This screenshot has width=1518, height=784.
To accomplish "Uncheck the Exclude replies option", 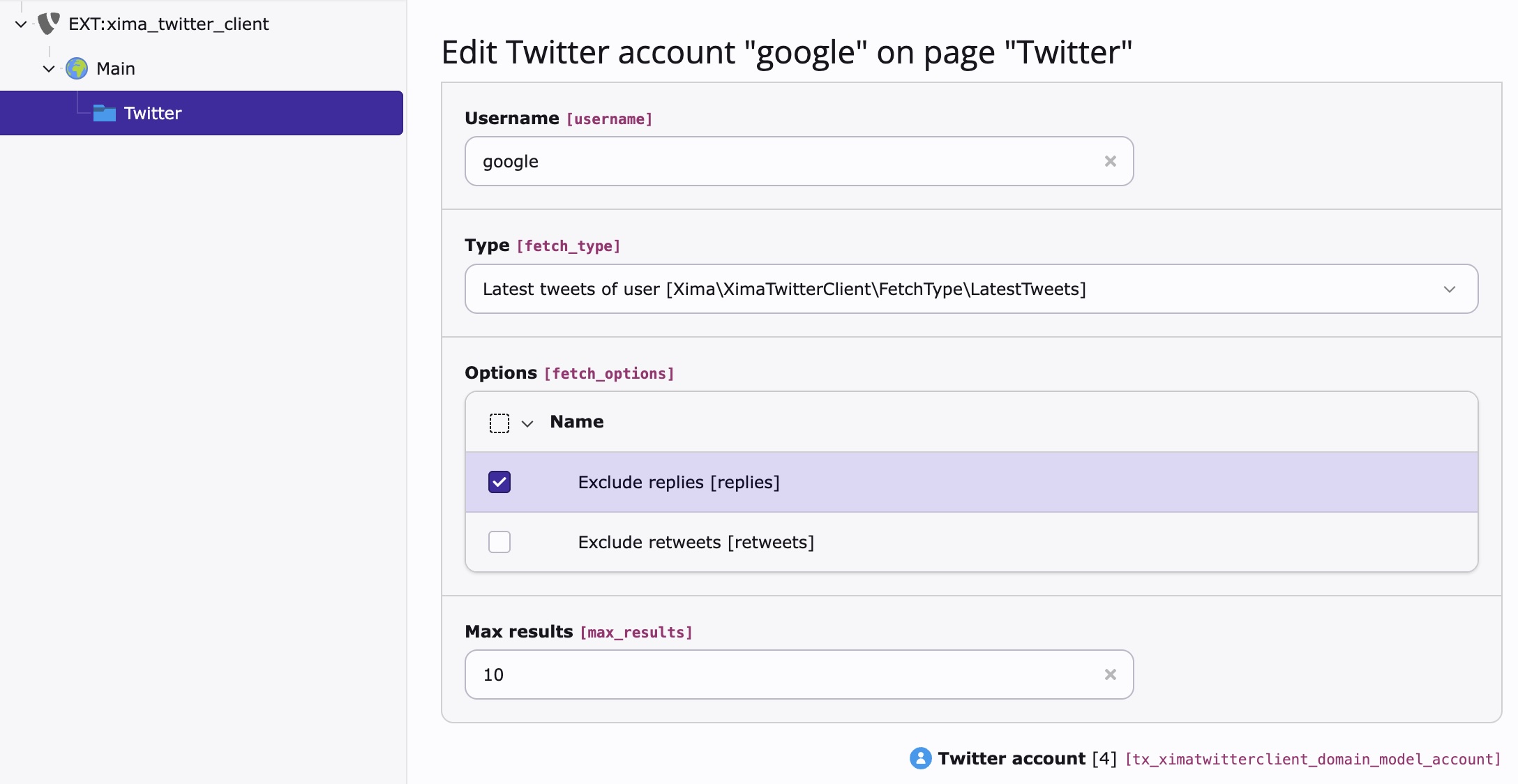I will coord(499,481).
